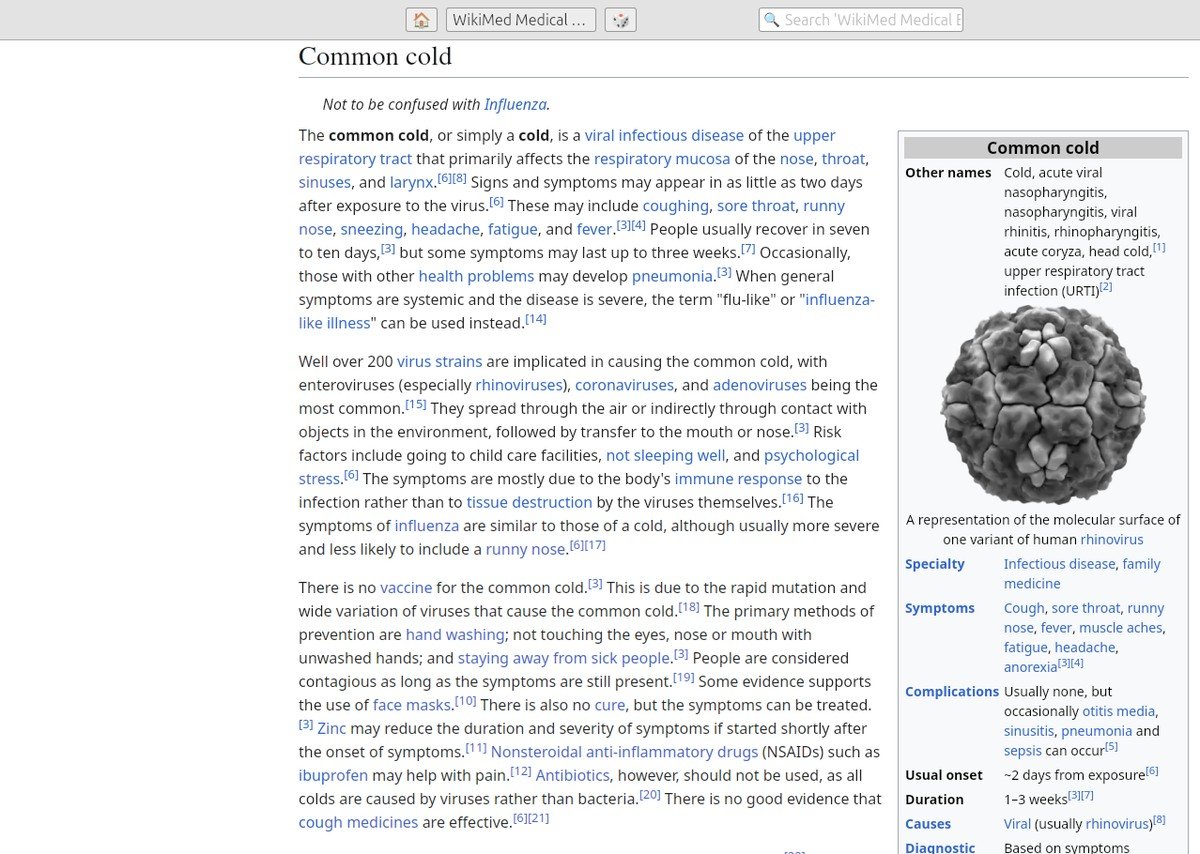
Task: Jump to citation [20] after bacteria
Action: pos(650,794)
